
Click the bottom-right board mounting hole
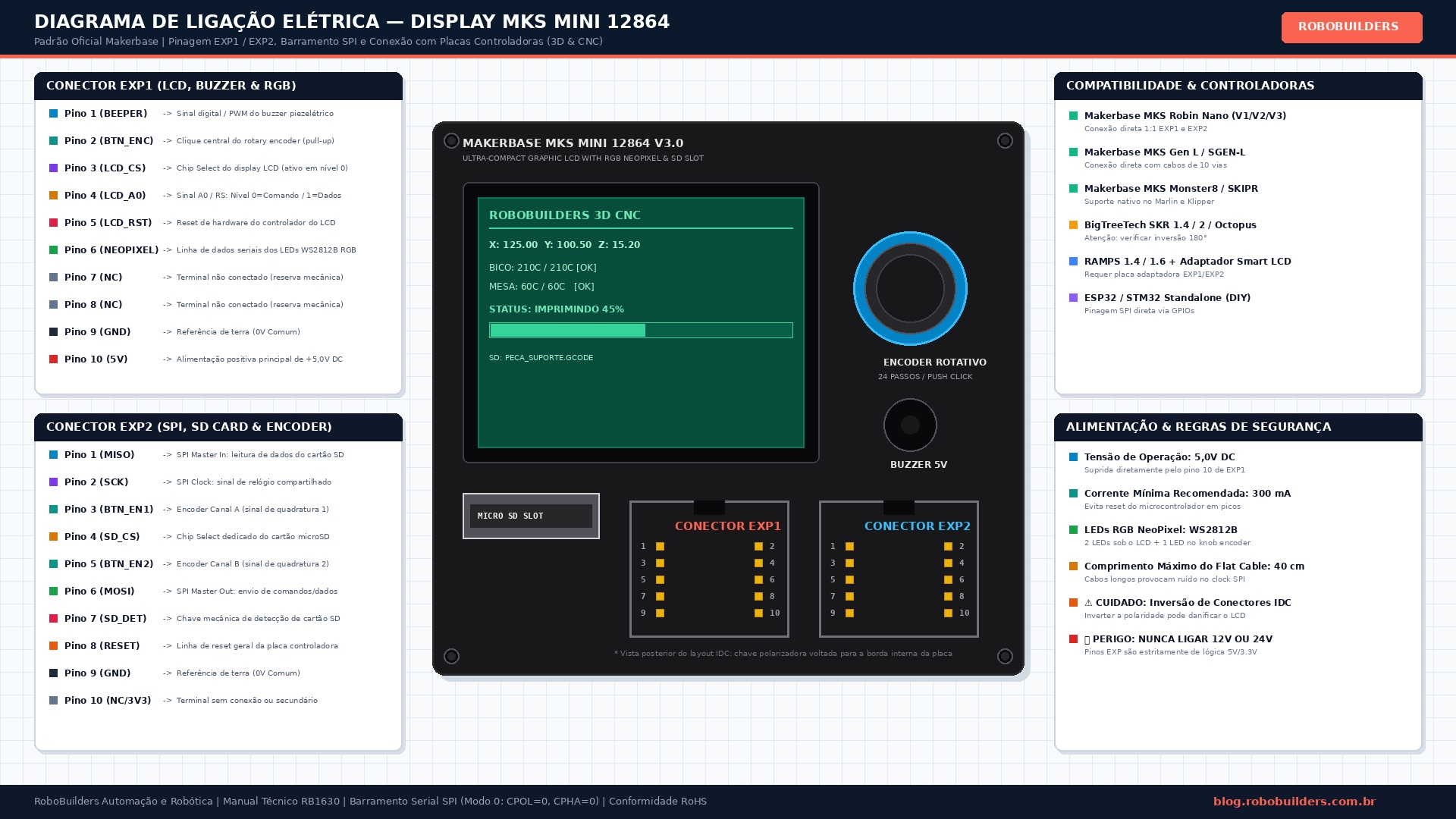(1005, 656)
